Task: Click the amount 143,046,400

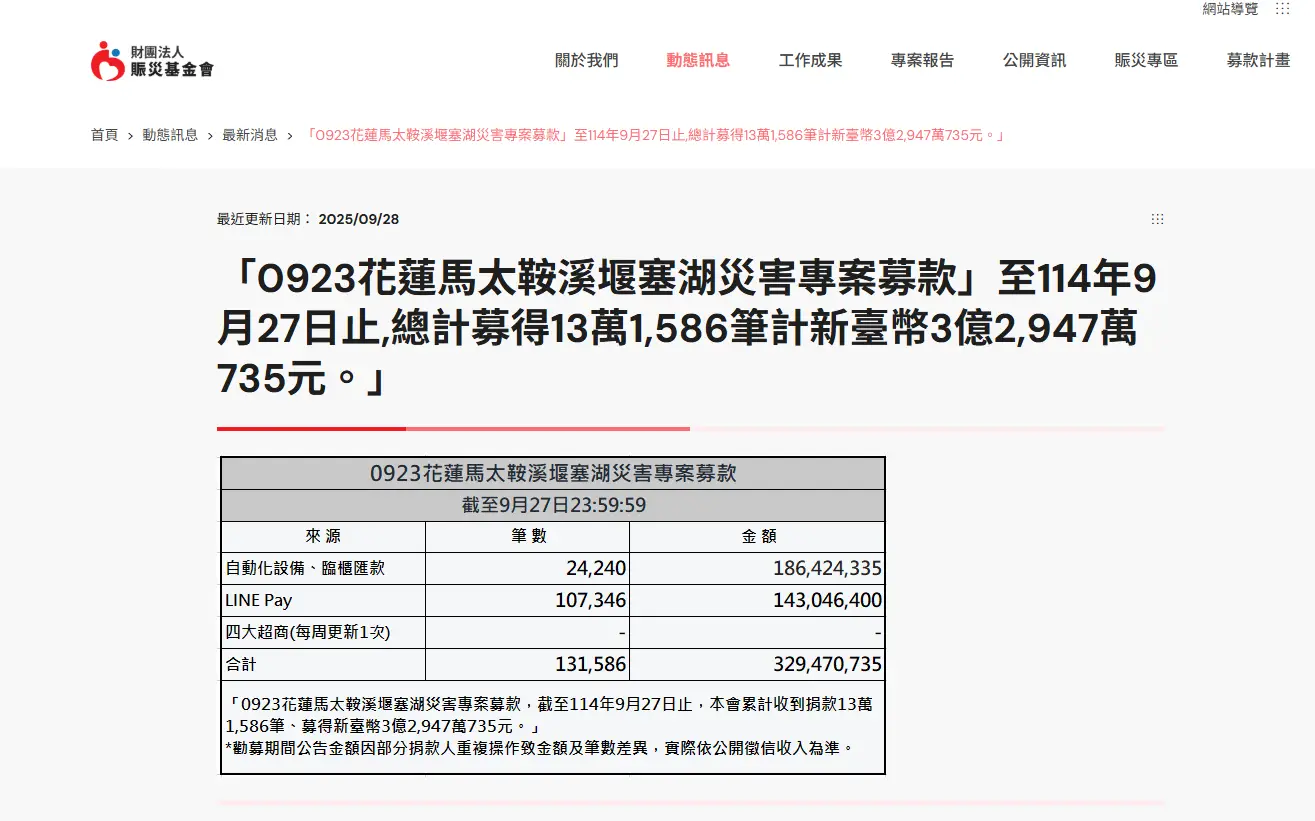Action: [x=827, y=601]
